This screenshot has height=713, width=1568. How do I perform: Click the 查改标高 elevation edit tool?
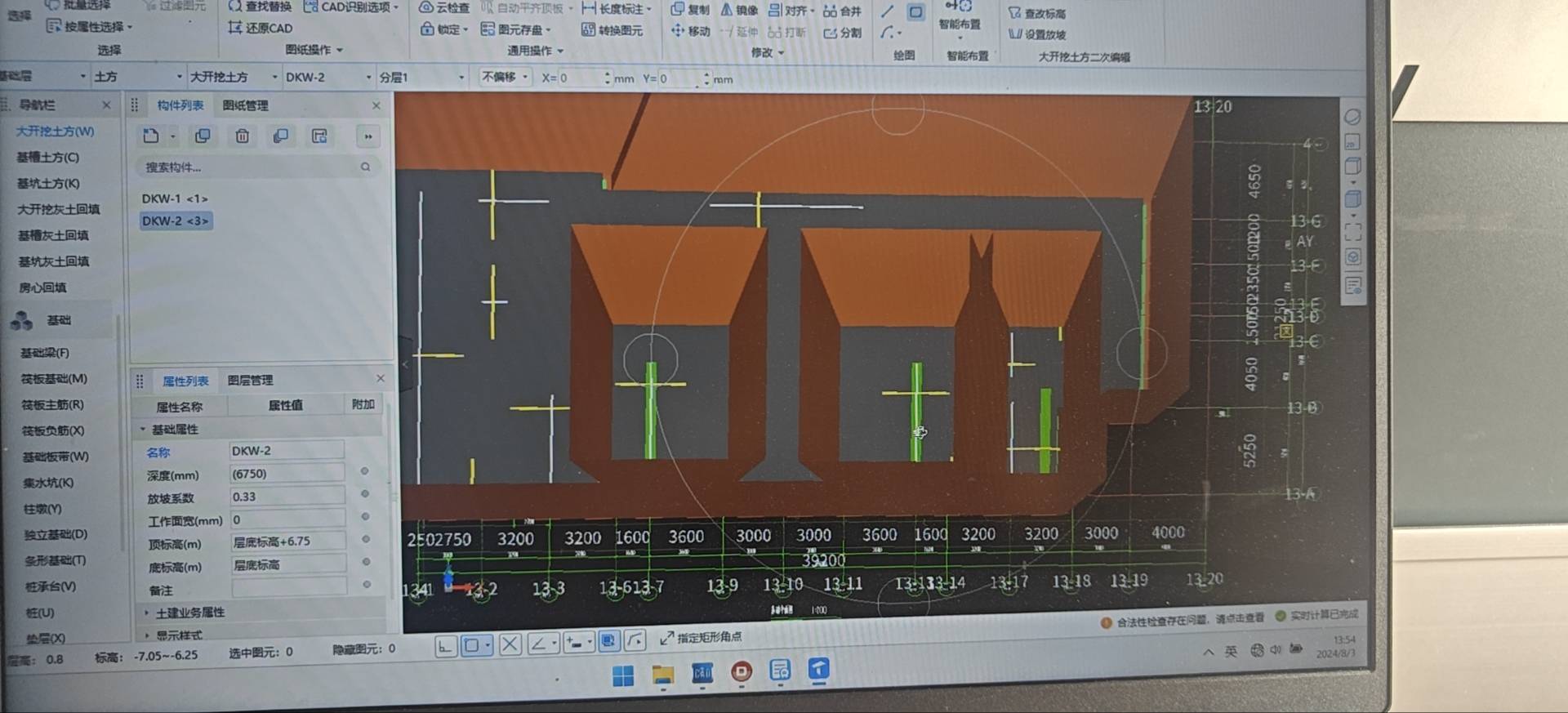pyautogui.click(x=1037, y=14)
